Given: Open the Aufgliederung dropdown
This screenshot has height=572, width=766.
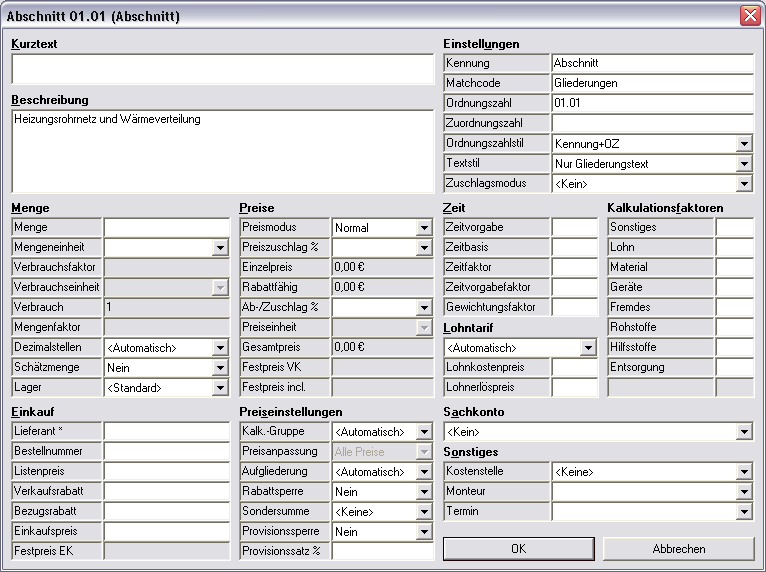Looking at the screenshot, I should pos(424,471).
